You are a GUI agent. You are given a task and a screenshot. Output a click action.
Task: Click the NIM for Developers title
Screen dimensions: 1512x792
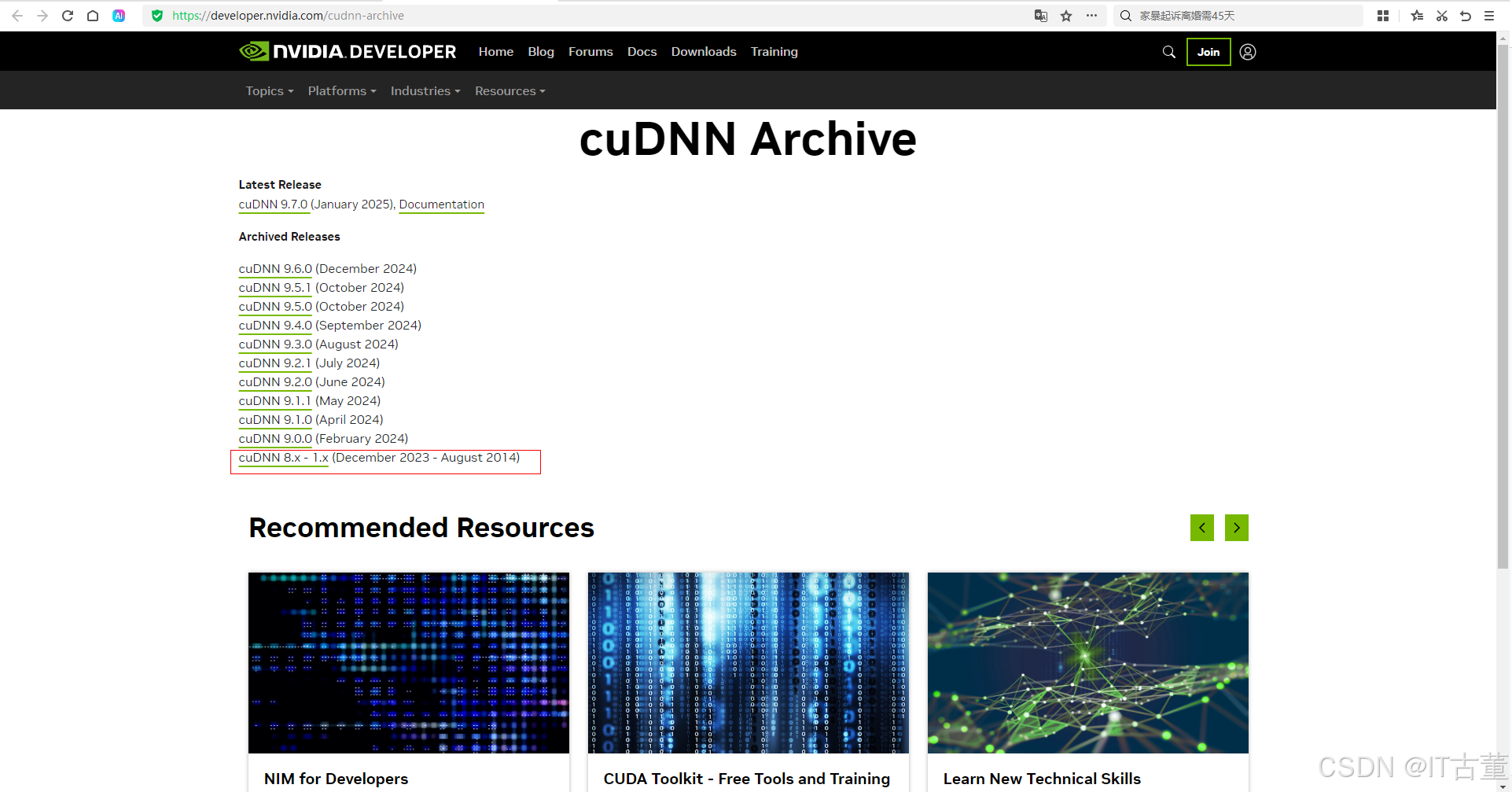[337, 779]
